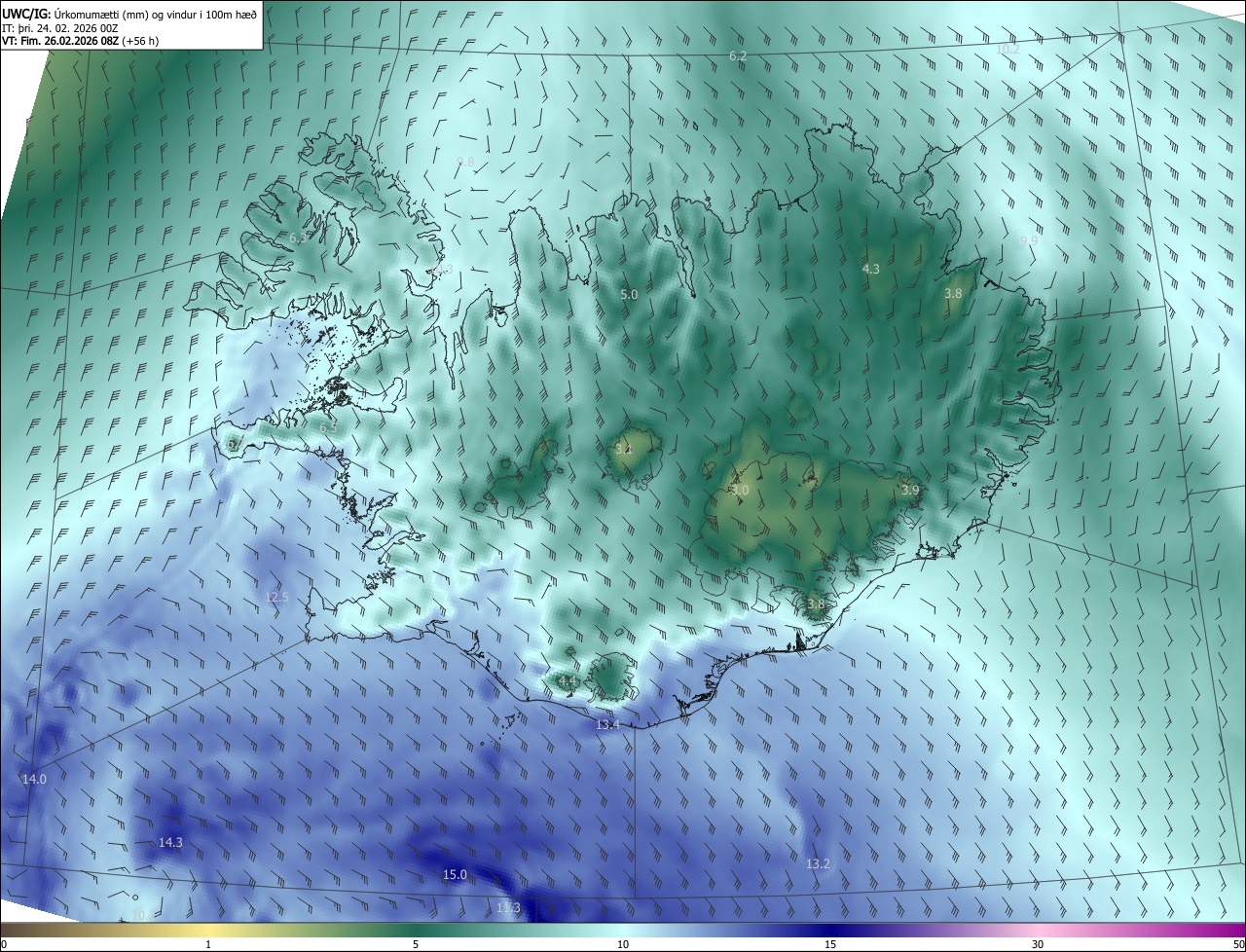Click the 4.4 value label
1246x952 pixels.
coord(568,680)
